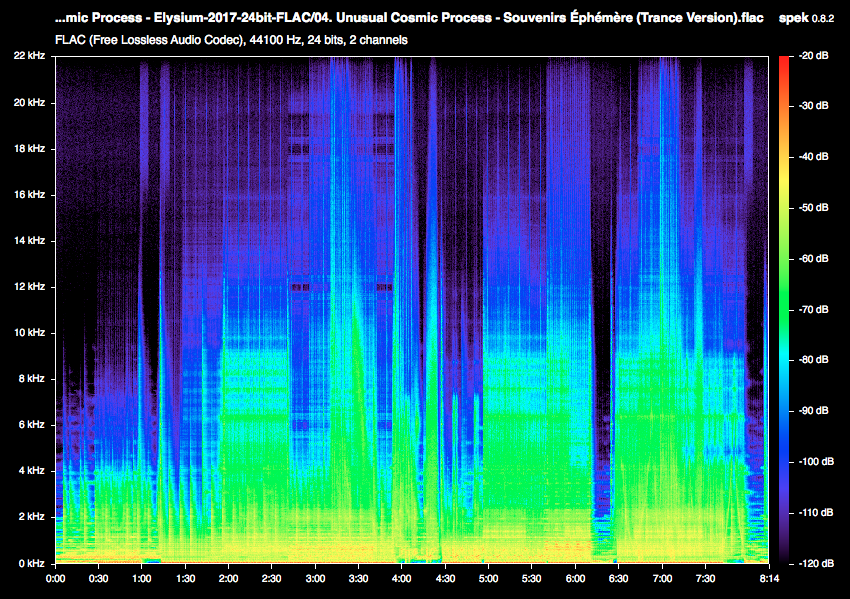The width and height of the screenshot is (850, 599).
Task: Click the 16 kHz axis label
Action: (29, 194)
